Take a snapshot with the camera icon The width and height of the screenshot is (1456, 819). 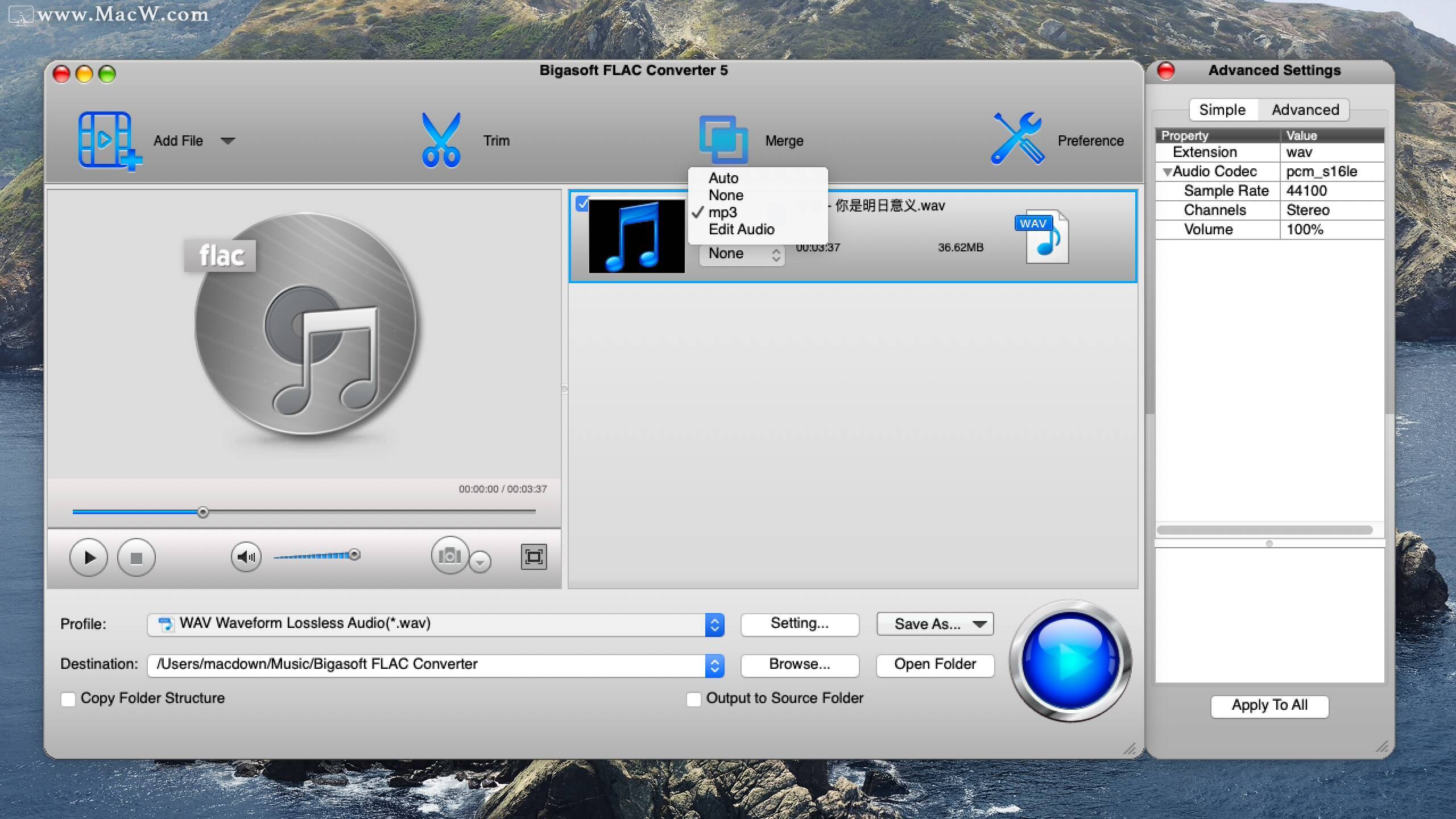click(450, 555)
